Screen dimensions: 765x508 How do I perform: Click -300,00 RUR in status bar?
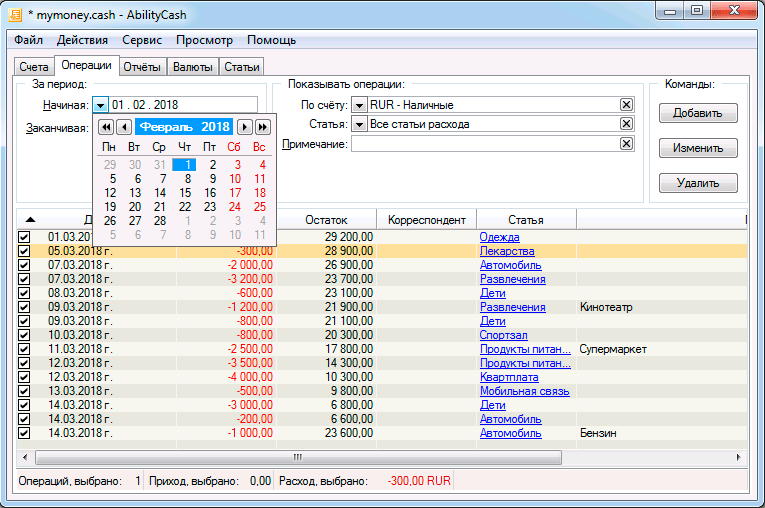point(419,481)
